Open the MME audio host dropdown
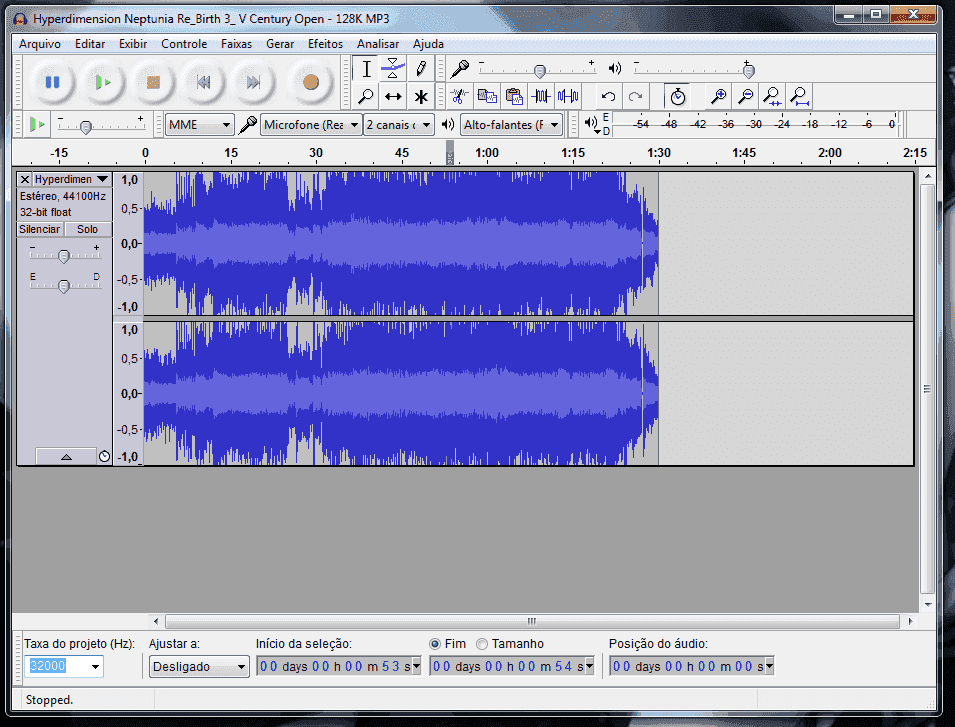955x727 pixels. click(199, 125)
